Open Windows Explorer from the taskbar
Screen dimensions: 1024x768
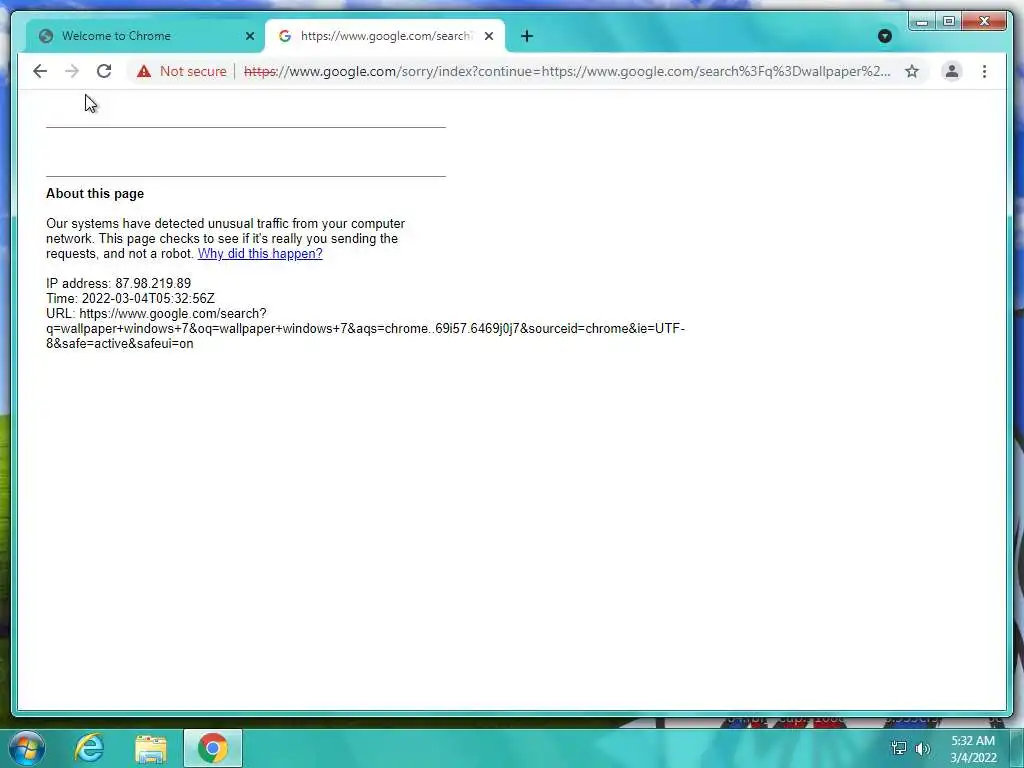[x=151, y=748]
